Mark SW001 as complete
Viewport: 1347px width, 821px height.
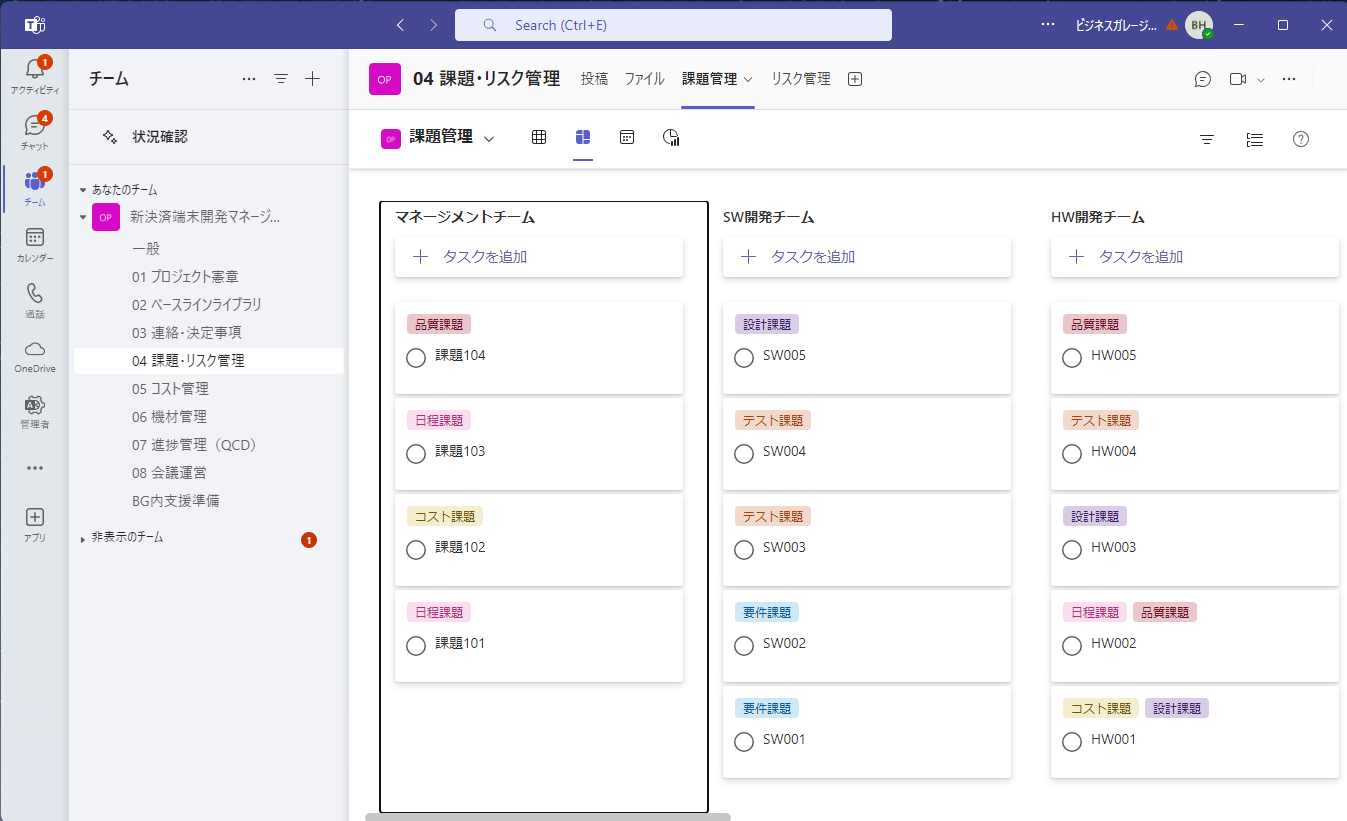[x=744, y=741]
